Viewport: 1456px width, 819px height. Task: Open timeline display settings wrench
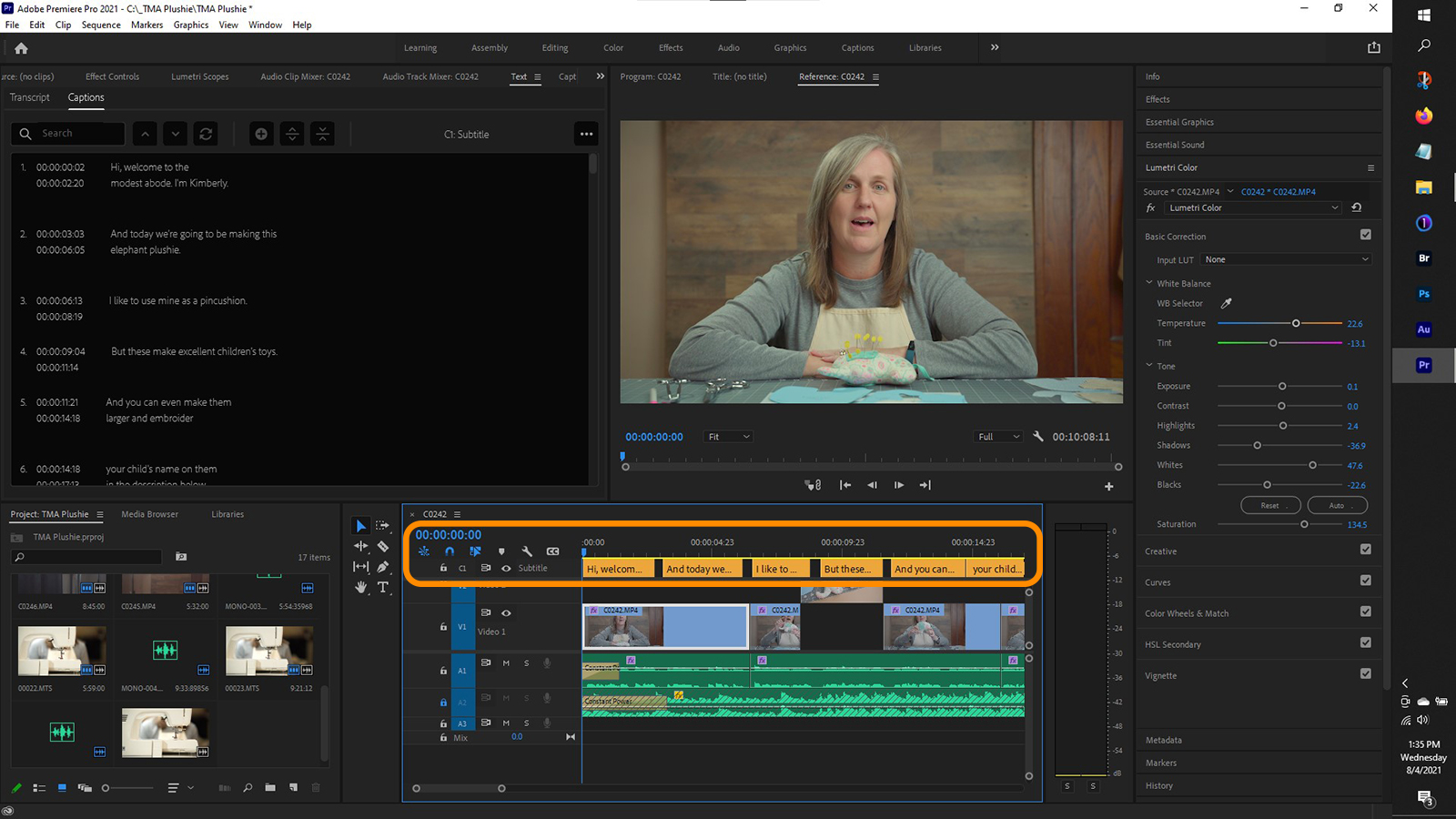point(527,551)
